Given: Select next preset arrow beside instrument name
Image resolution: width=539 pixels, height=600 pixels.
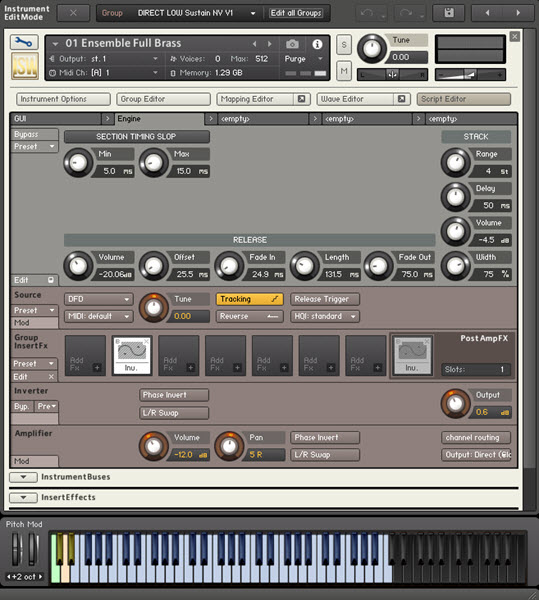Looking at the screenshot, I should 270,44.
